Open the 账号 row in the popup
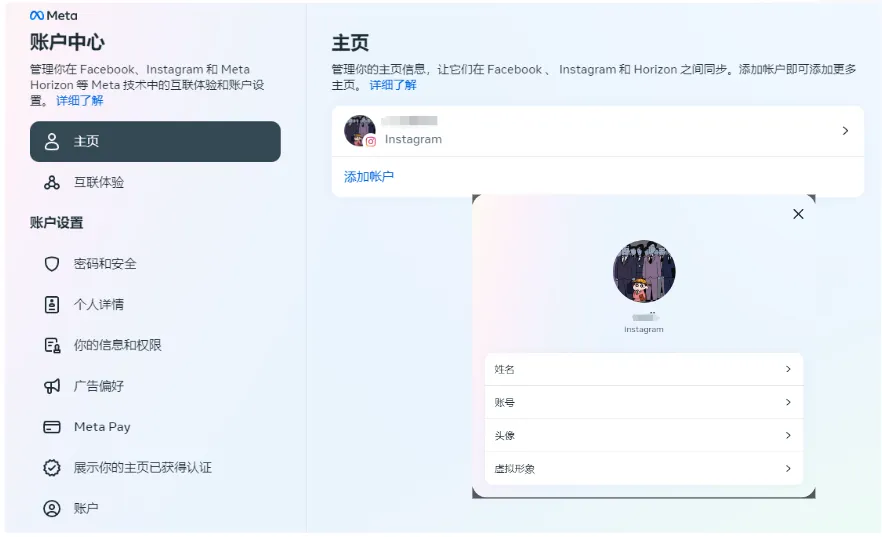This screenshot has width=882, height=537. [x=644, y=403]
